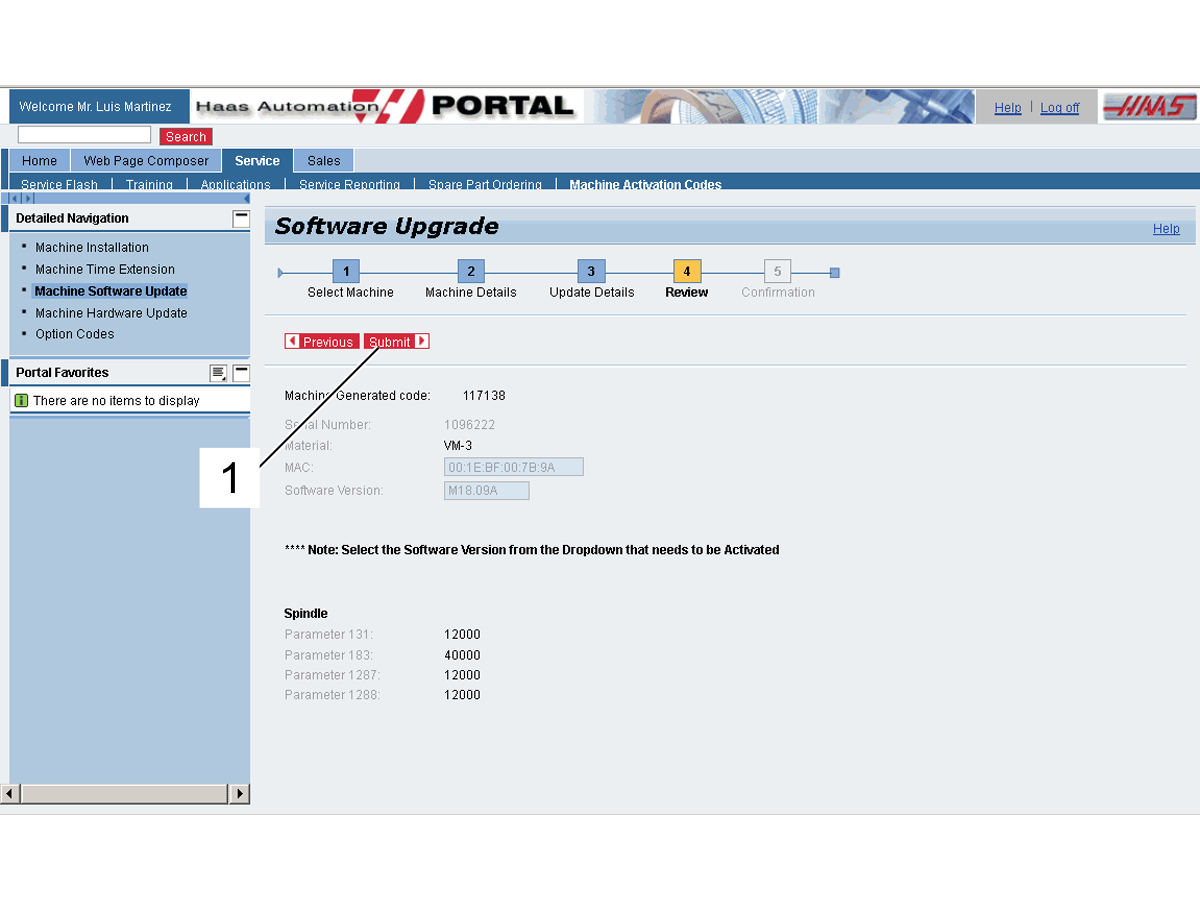Click the MAC address field

click(x=514, y=467)
